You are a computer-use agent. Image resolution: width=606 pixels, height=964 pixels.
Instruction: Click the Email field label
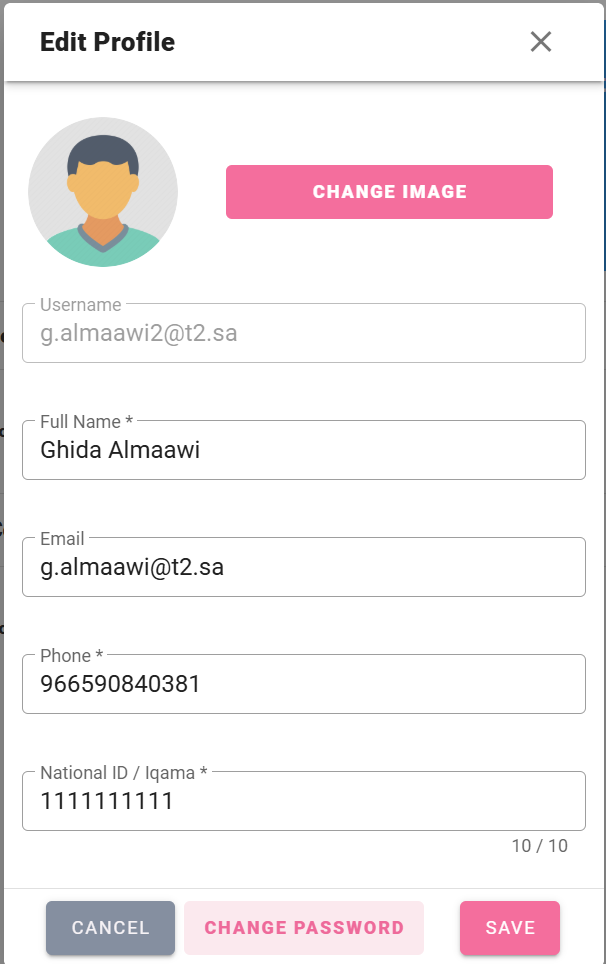62,539
